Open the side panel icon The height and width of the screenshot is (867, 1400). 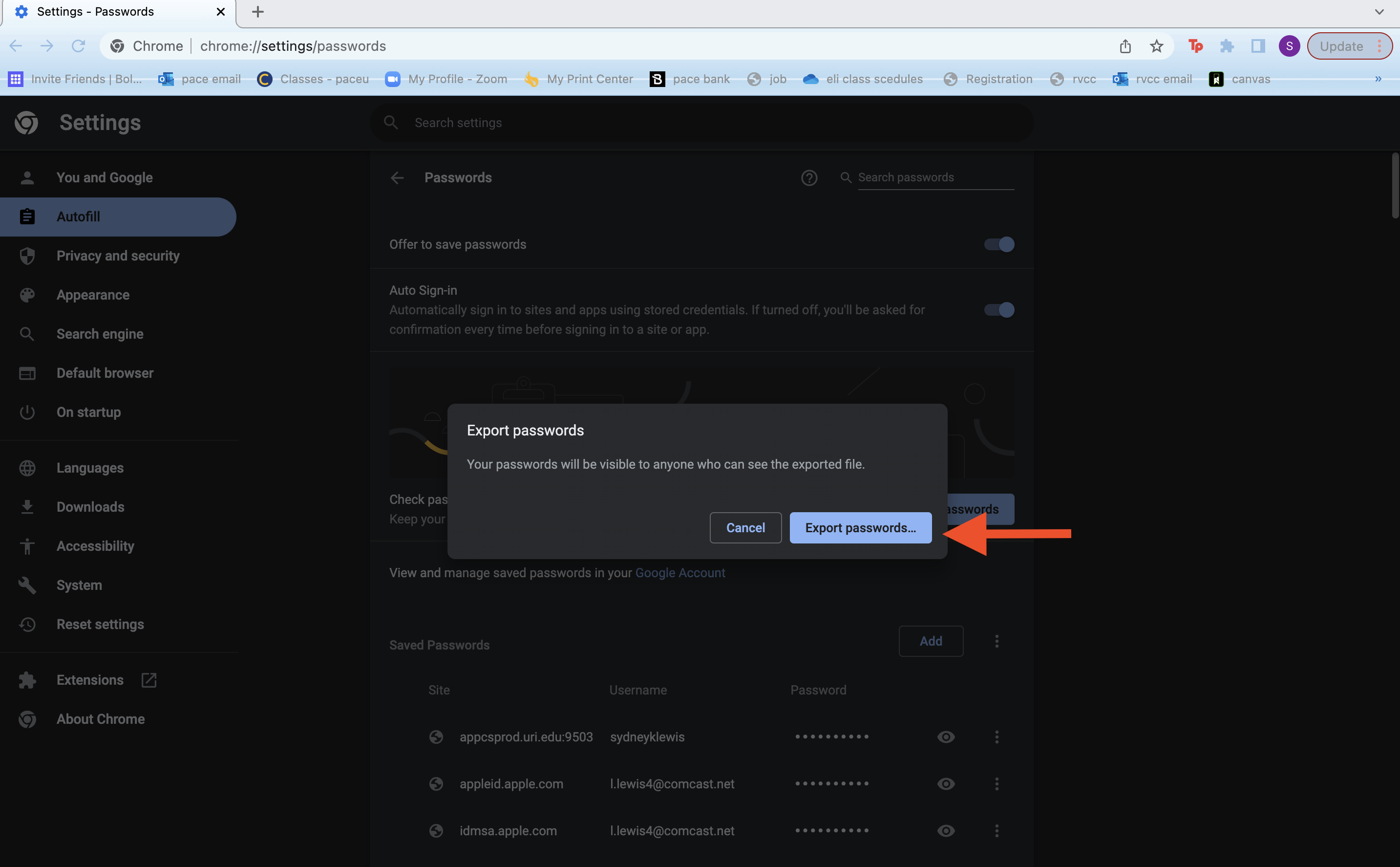1258,46
